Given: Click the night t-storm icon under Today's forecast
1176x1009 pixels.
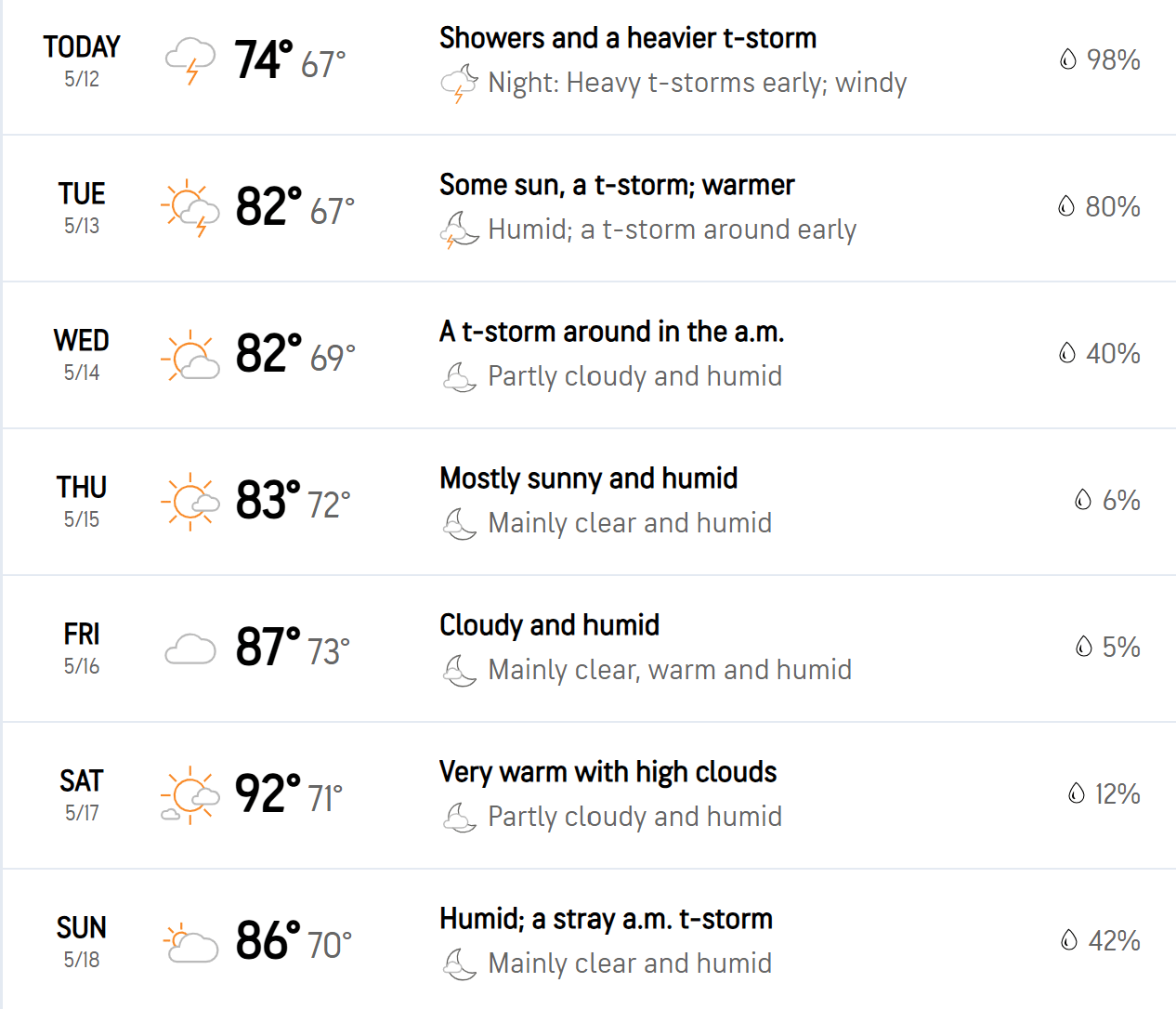Looking at the screenshot, I should [x=459, y=84].
